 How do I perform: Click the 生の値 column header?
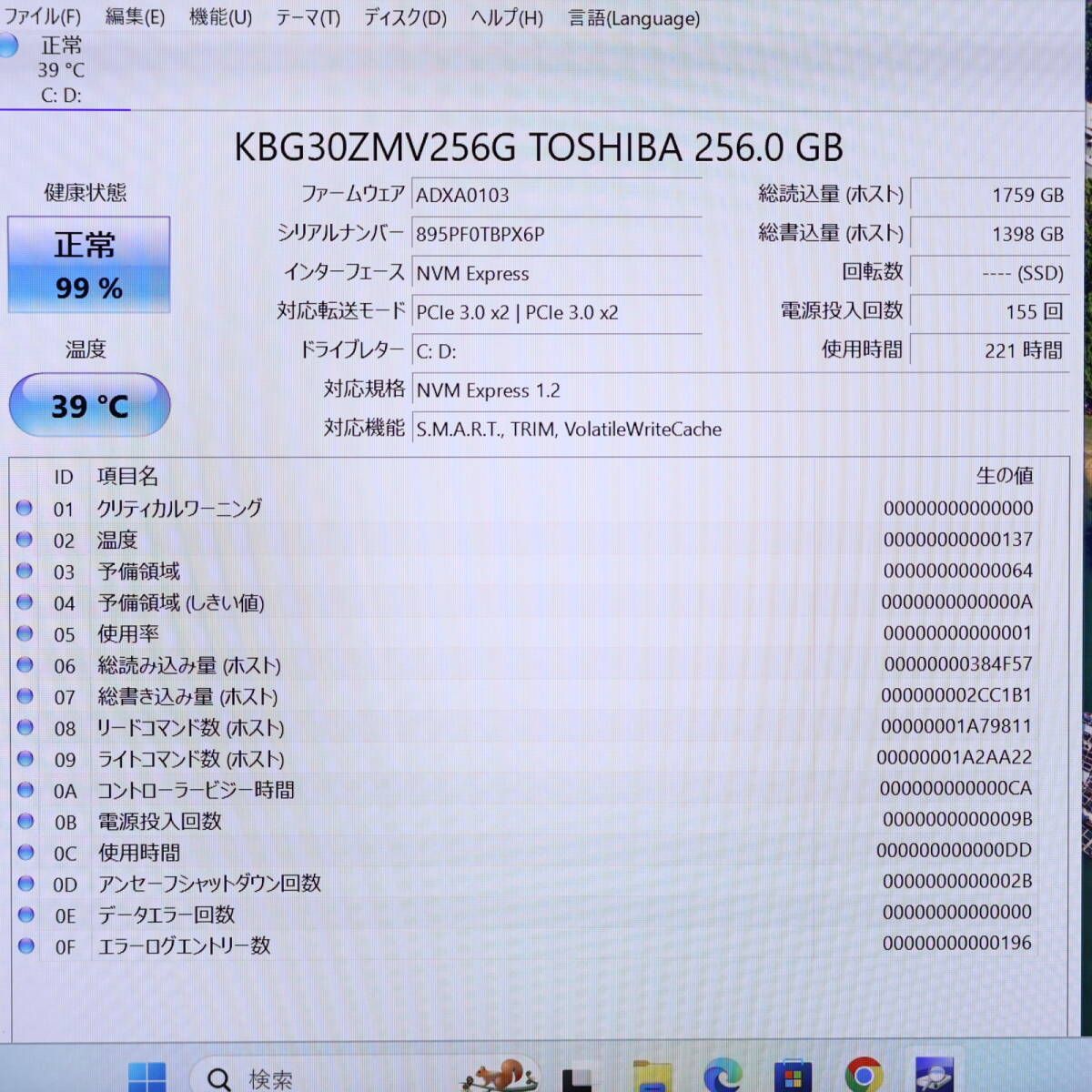tap(1005, 475)
